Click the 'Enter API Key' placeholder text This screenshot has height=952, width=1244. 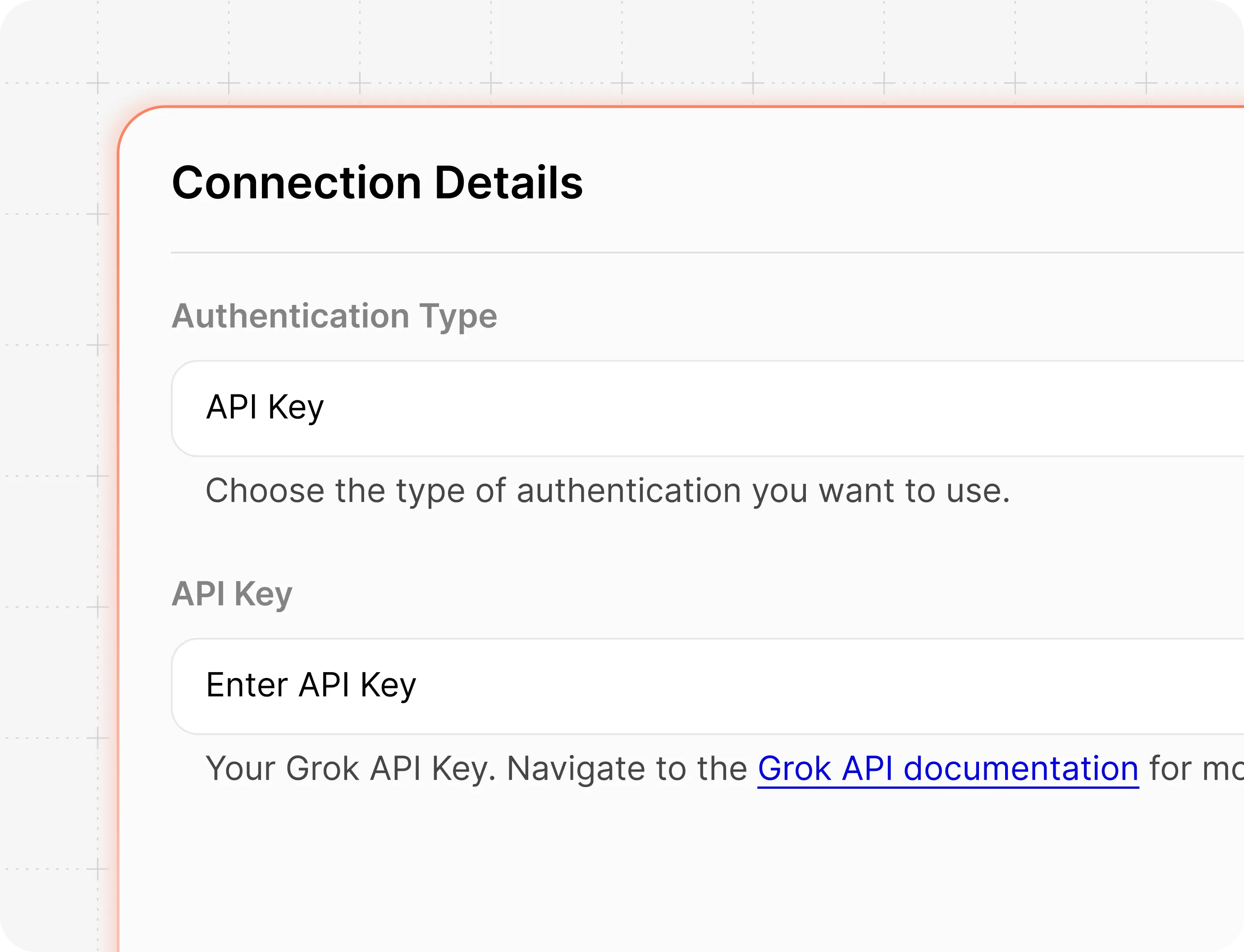click(311, 685)
